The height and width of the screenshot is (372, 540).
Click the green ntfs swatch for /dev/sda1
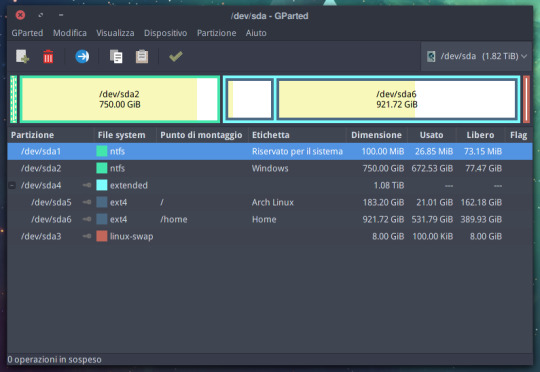102,151
